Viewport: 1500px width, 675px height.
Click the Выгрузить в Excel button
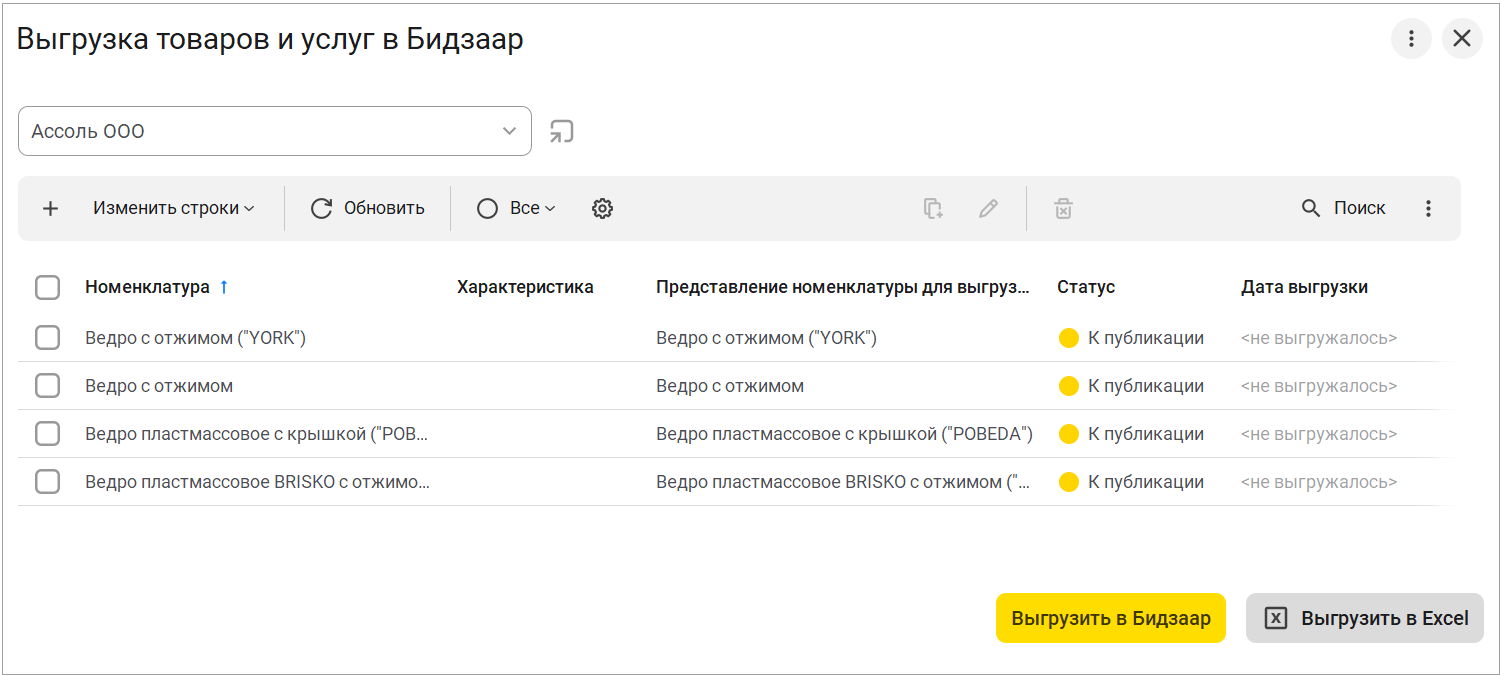pos(1364,618)
